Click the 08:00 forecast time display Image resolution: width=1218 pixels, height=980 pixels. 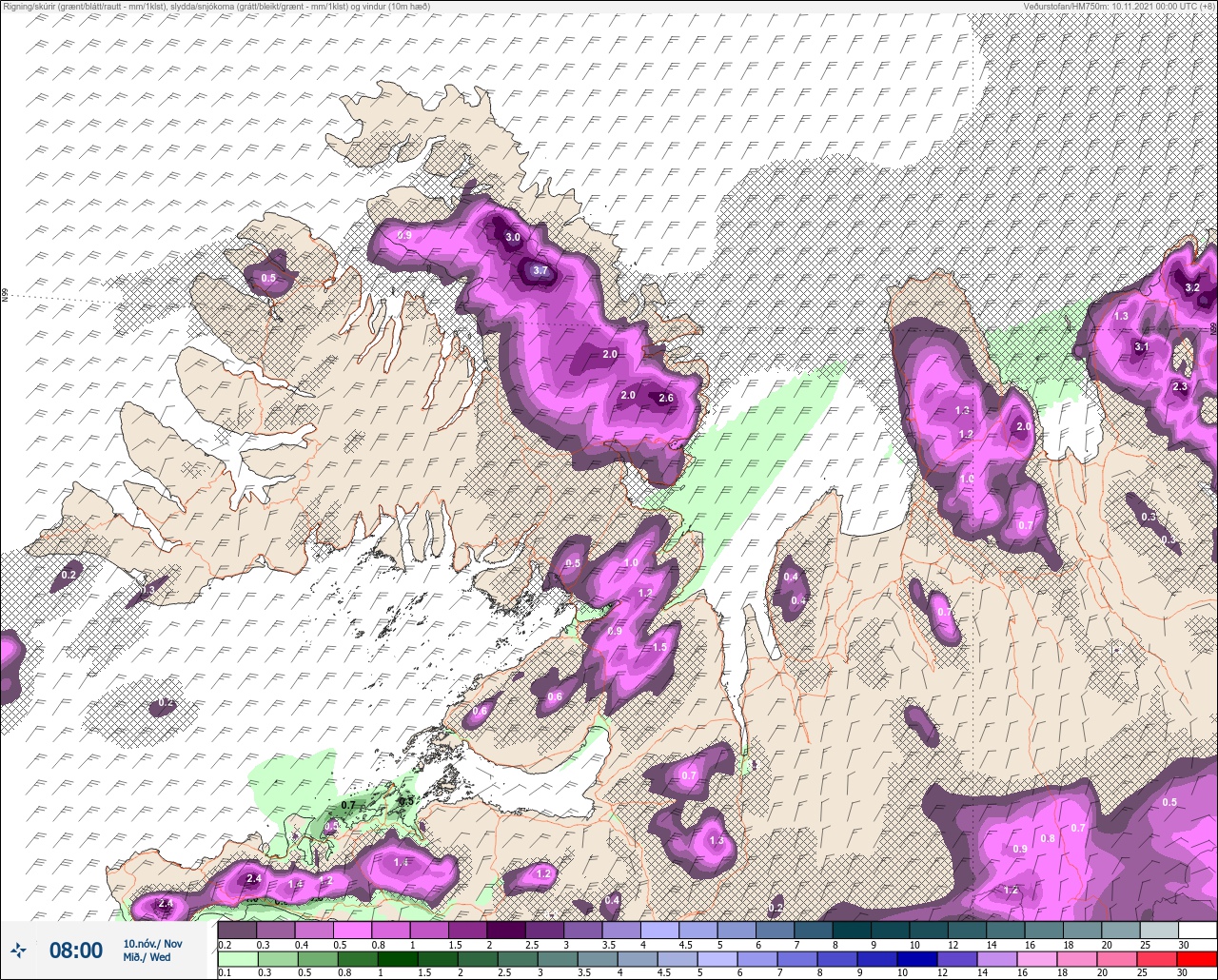point(76,950)
